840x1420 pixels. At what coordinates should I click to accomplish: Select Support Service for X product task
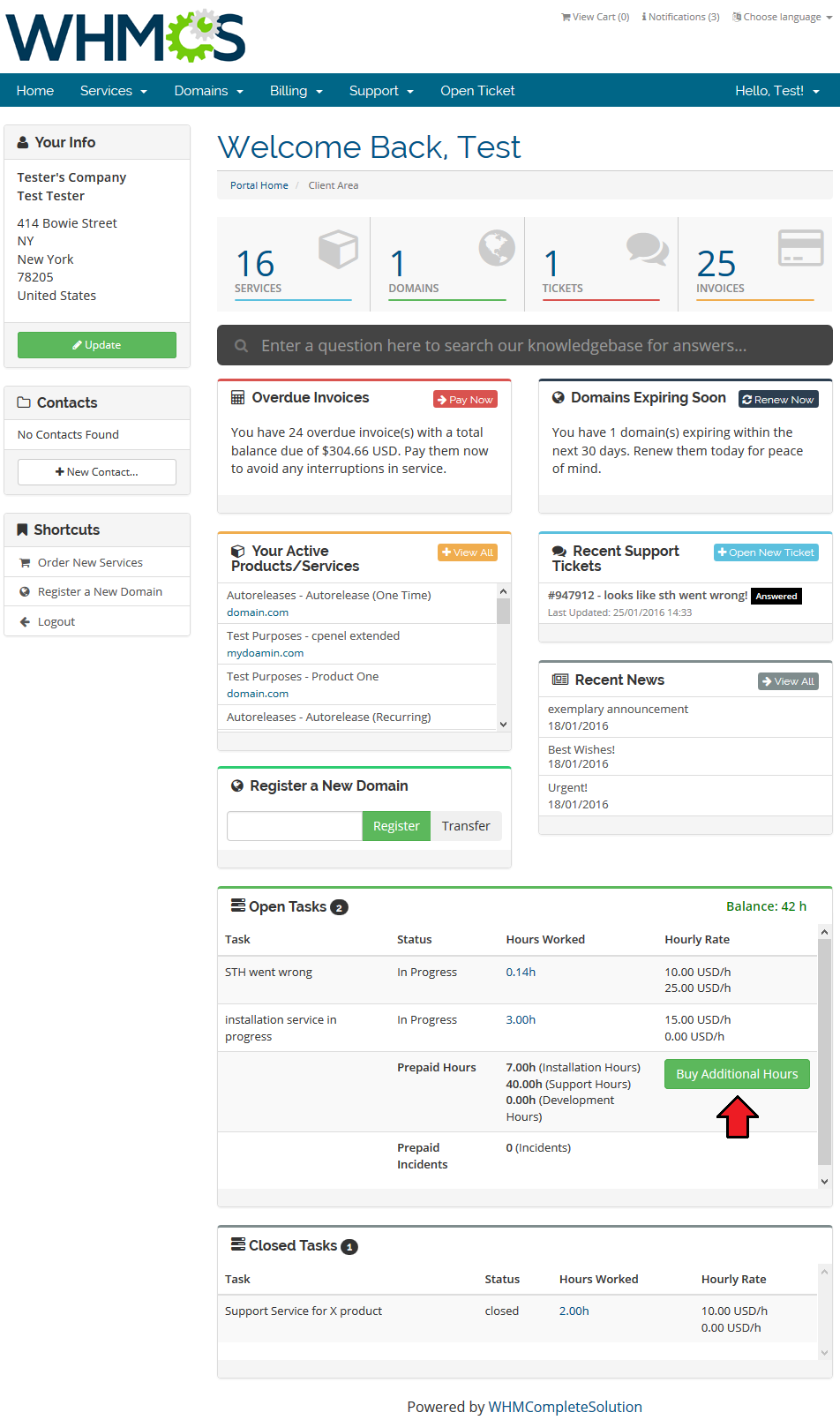(x=517, y=1319)
